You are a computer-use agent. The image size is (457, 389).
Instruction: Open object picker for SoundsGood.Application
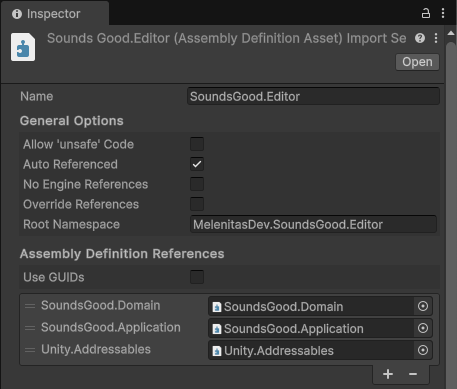point(423,328)
